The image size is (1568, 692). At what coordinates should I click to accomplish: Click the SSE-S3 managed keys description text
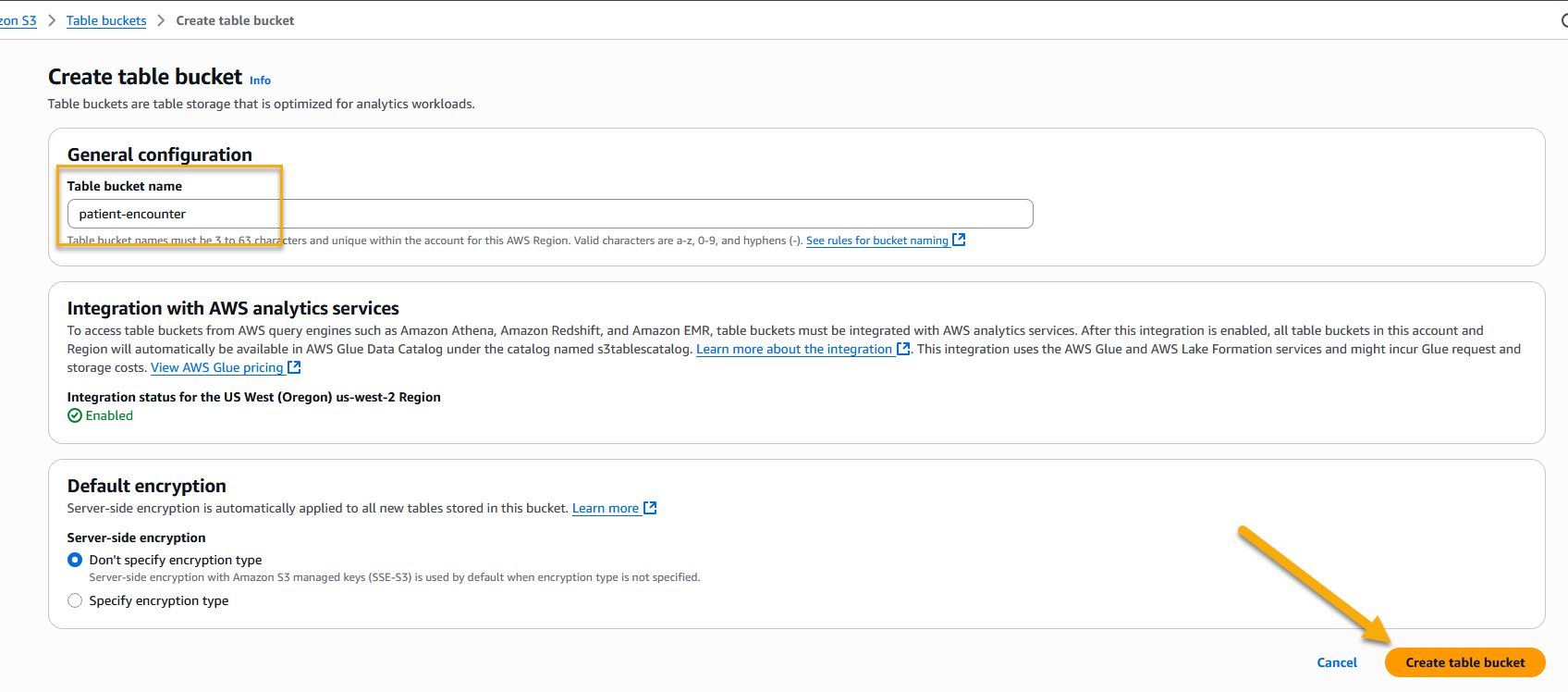pos(395,577)
